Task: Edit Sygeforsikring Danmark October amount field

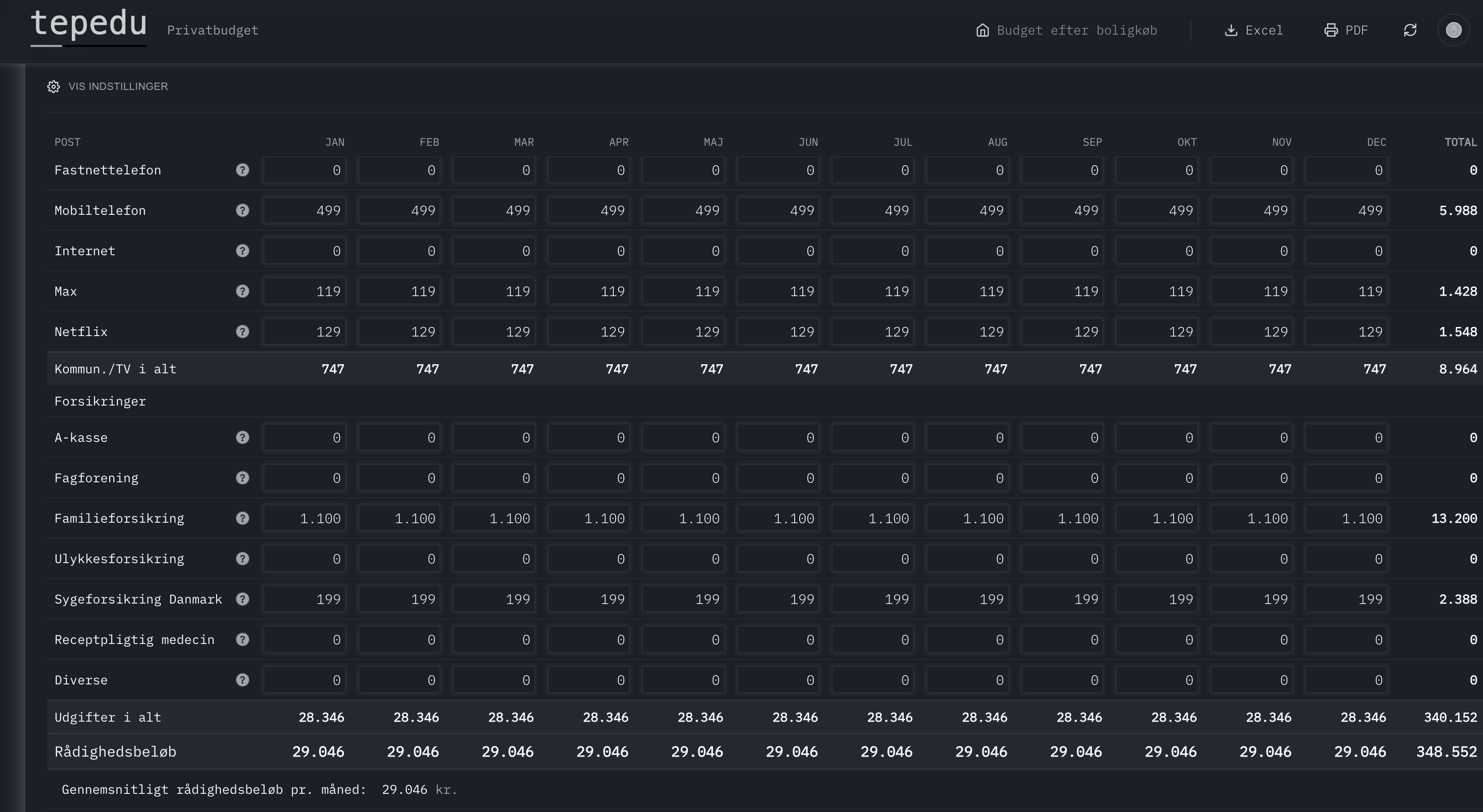Action: tap(1157, 599)
